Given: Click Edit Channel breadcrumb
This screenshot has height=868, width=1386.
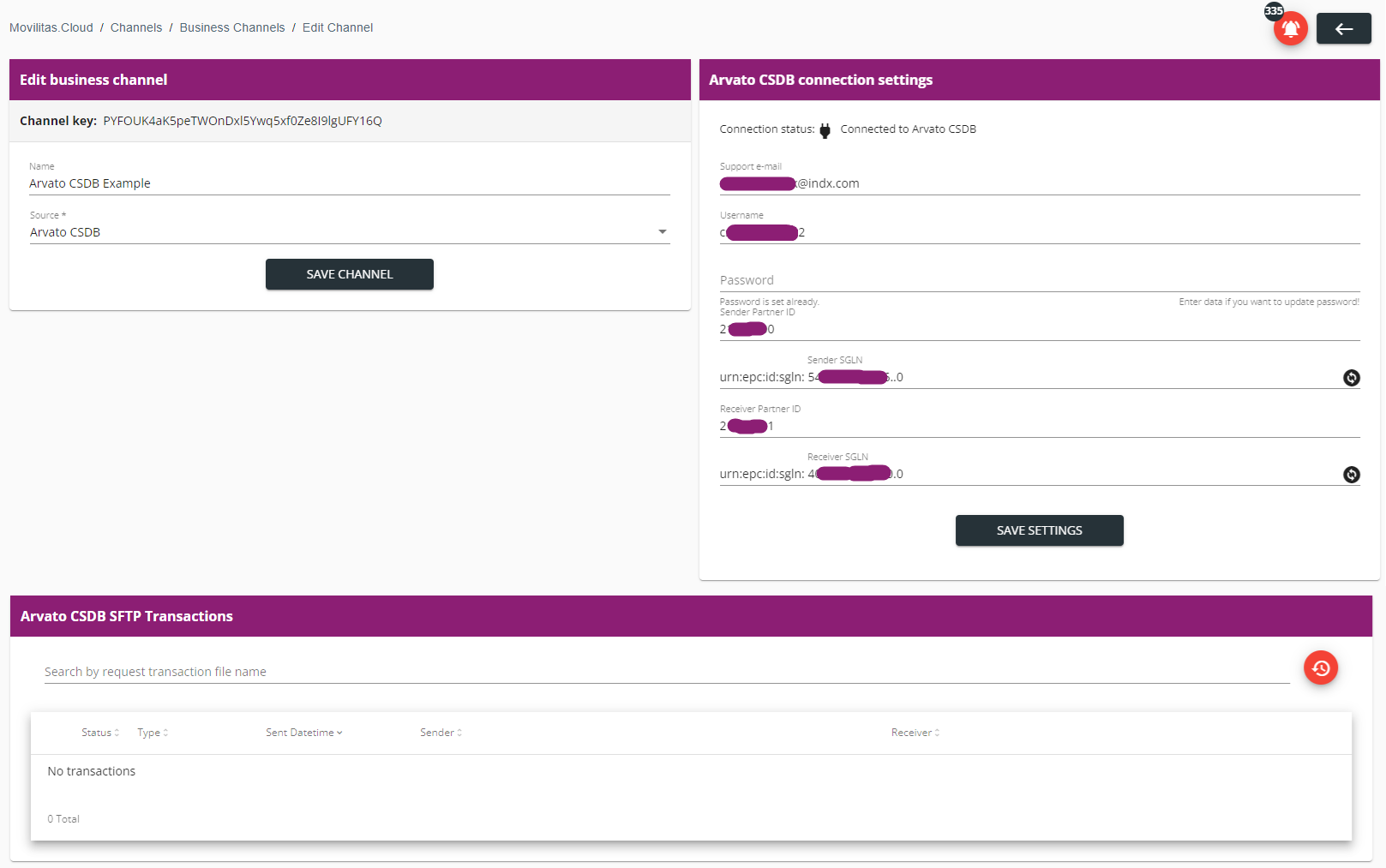Looking at the screenshot, I should (x=338, y=27).
